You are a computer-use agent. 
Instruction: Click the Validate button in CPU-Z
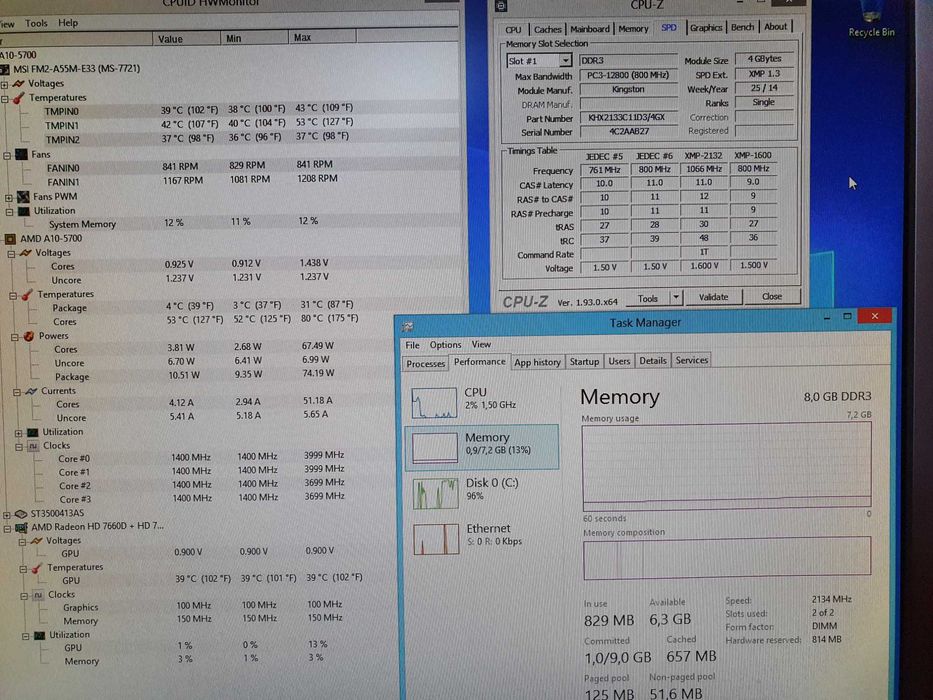coord(713,296)
